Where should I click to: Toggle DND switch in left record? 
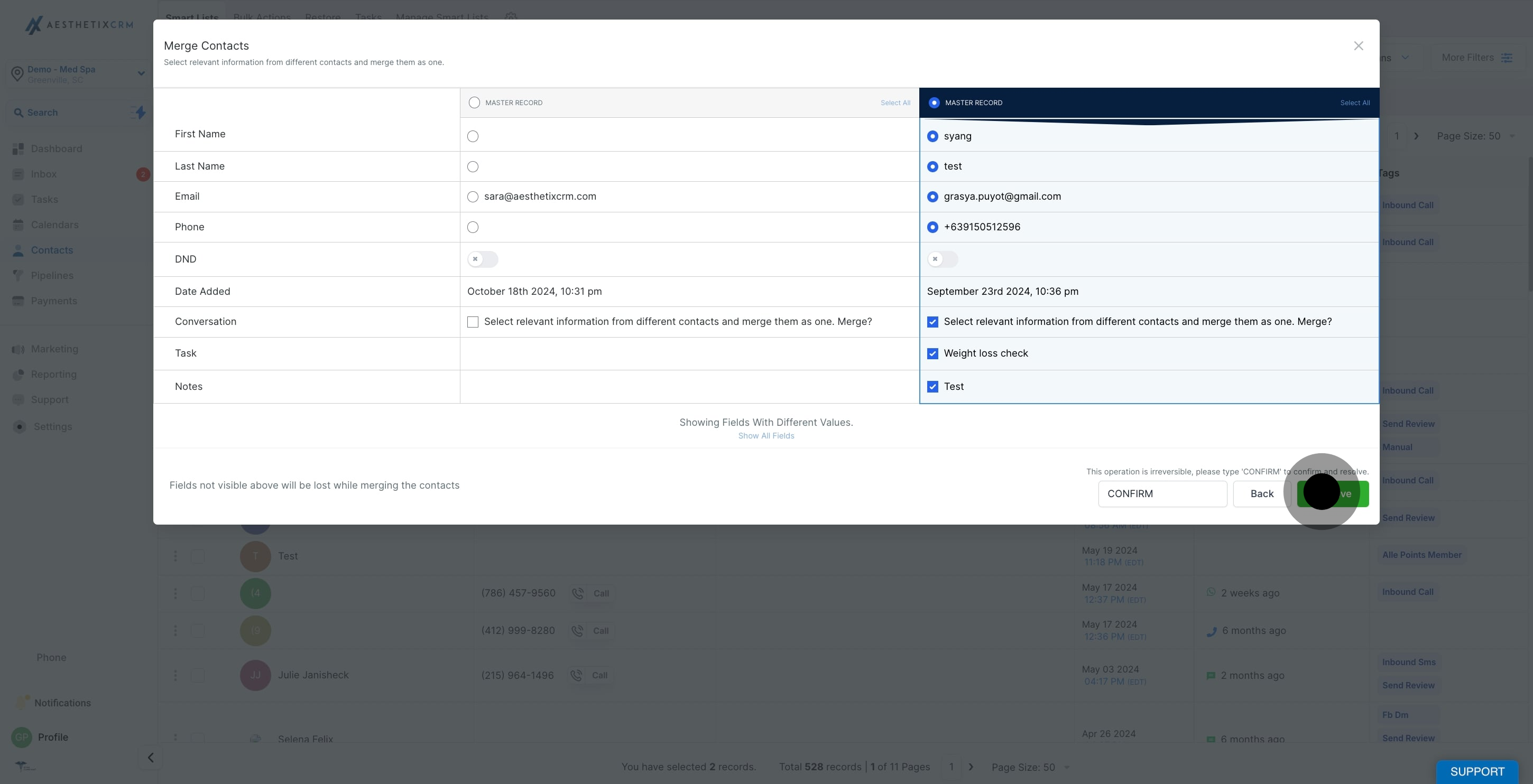[x=483, y=259]
